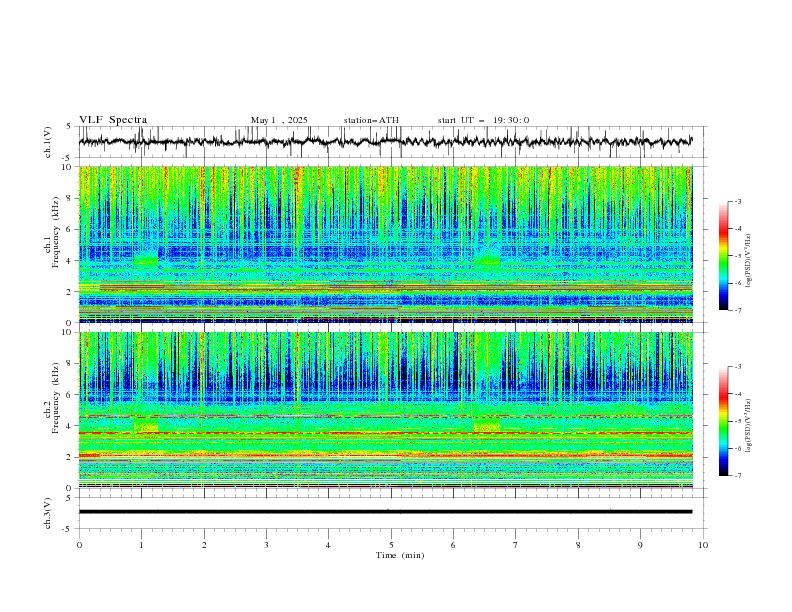Click the ch.3 flat black waveform trace
792x612 pixels.
tap(385, 512)
